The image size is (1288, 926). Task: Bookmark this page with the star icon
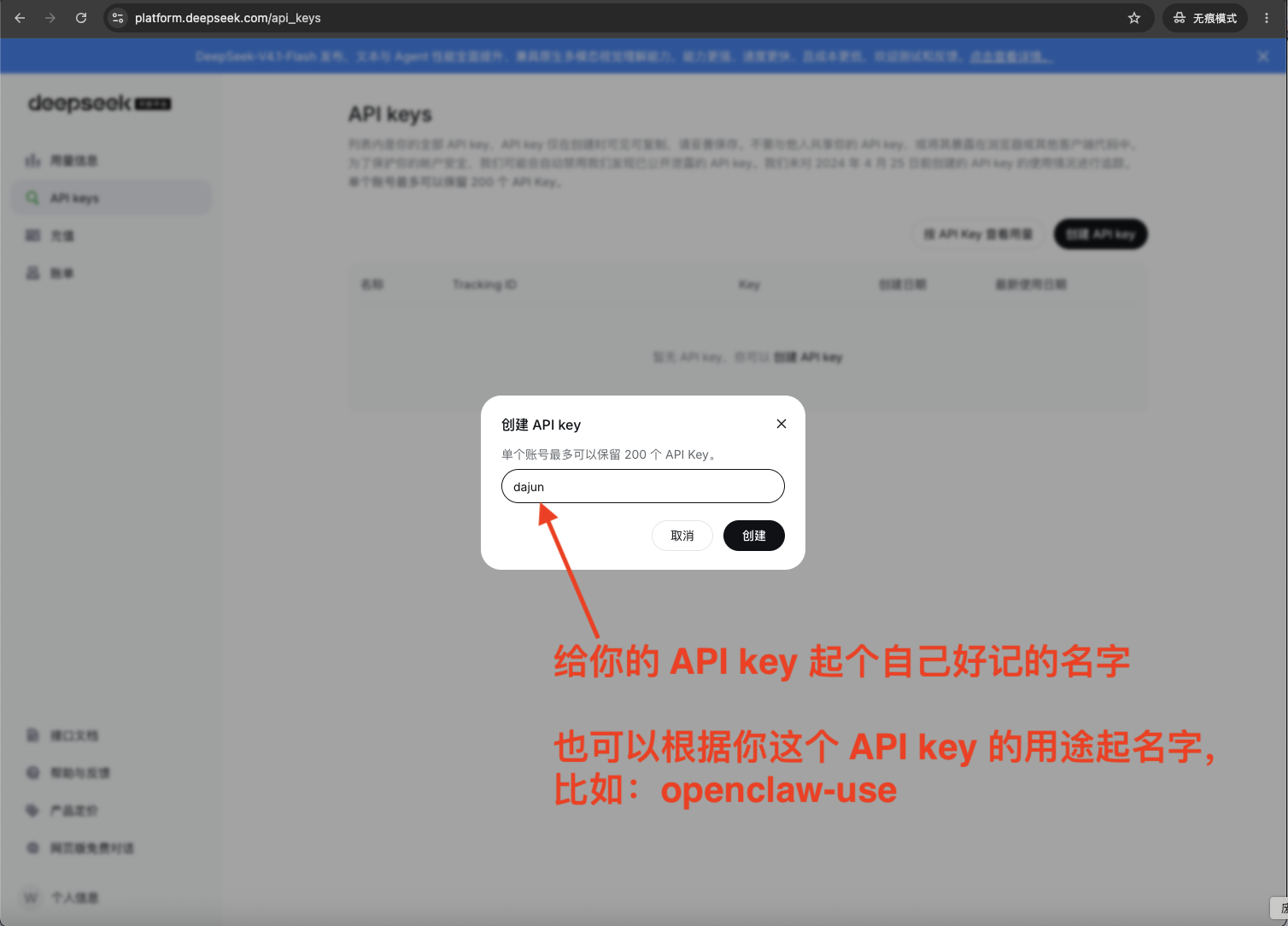(x=1134, y=18)
